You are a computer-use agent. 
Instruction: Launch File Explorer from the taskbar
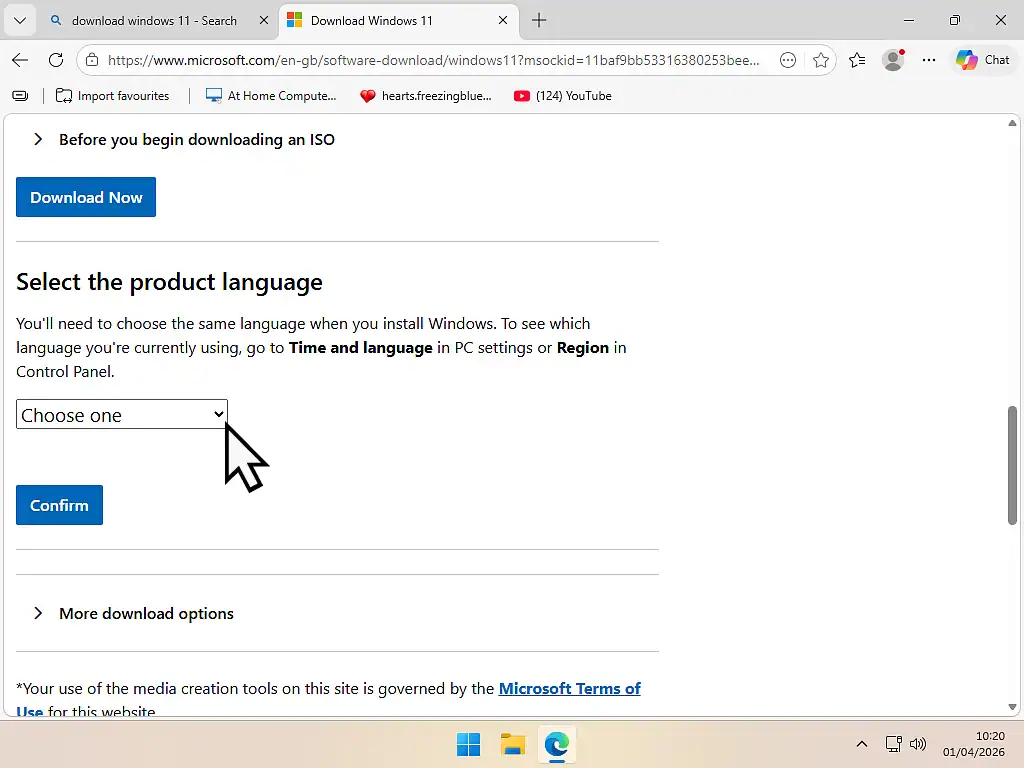[512, 744]
